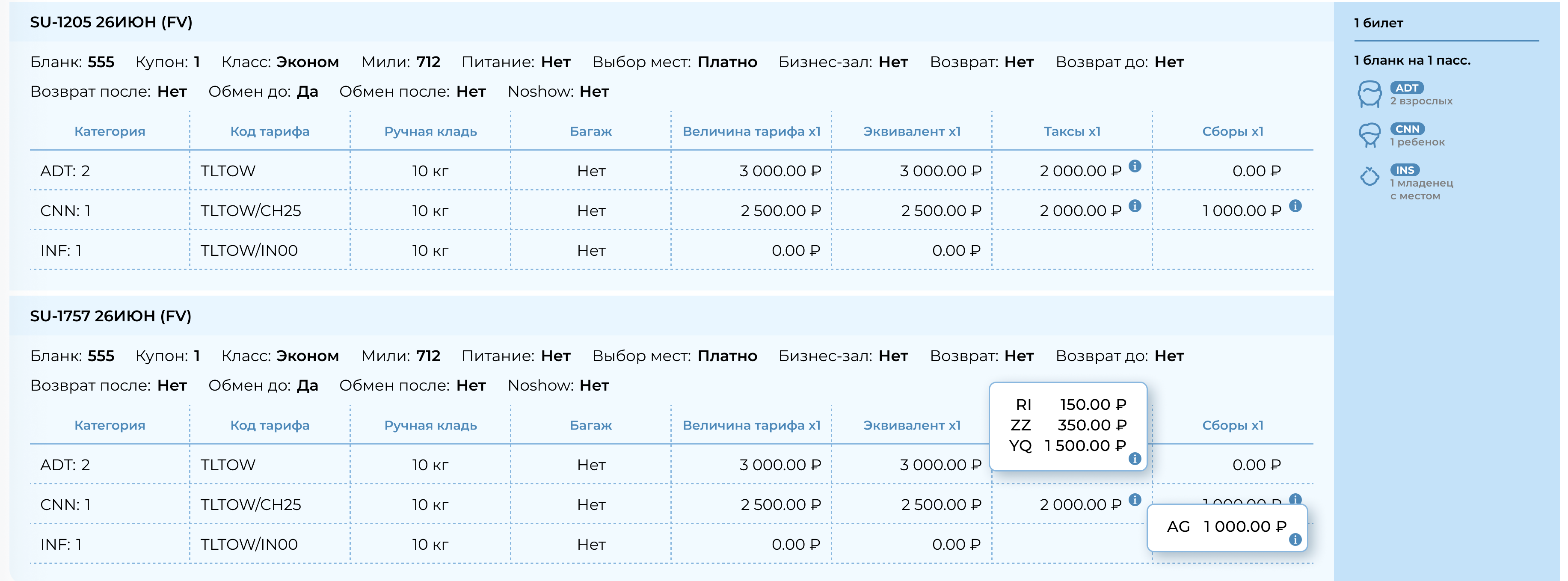Click TLTOW/IN00 fare code in second table
This screenshot has width=1568, height=581.
249,545
